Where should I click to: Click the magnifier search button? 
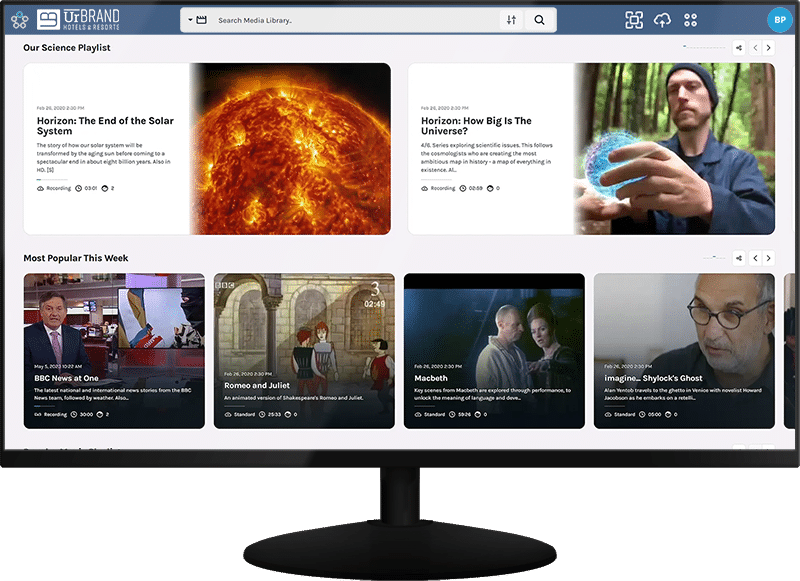(539, 20)
